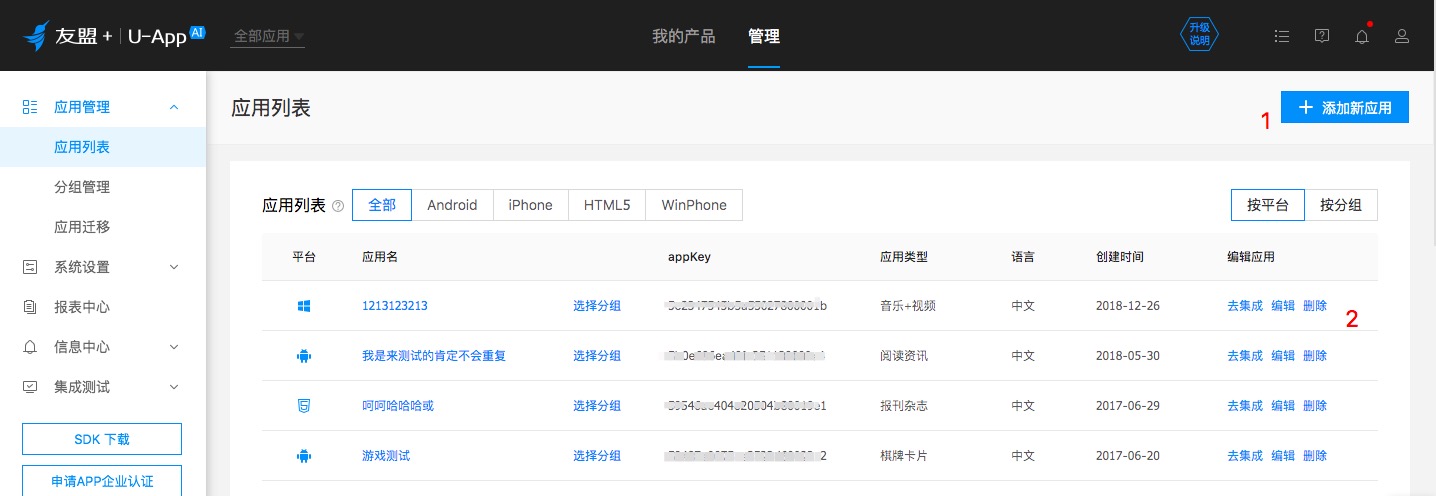Click the 棋牌卡片 type cell
1436x496 pixels.
pyautogui.click(x=904, y=456)
